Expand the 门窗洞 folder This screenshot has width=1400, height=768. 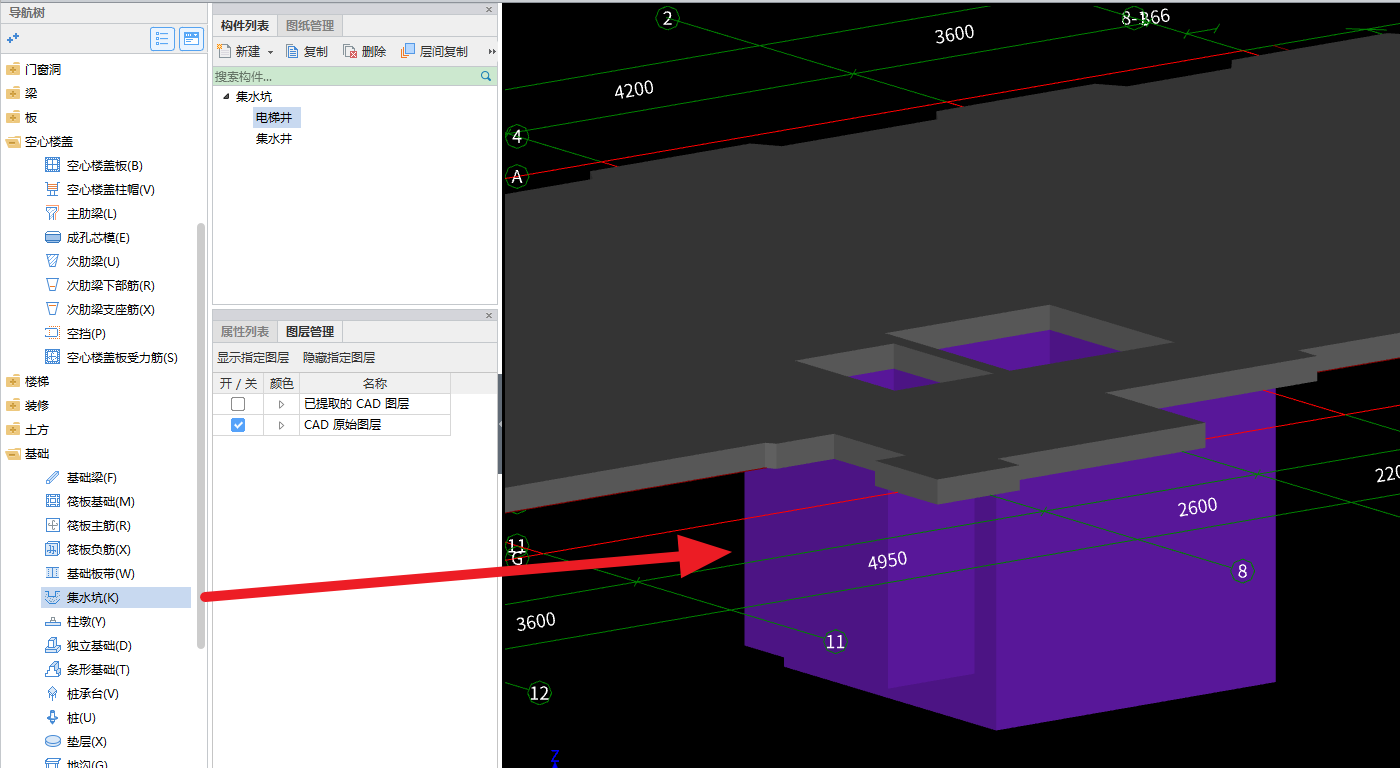tap(13, 69)
